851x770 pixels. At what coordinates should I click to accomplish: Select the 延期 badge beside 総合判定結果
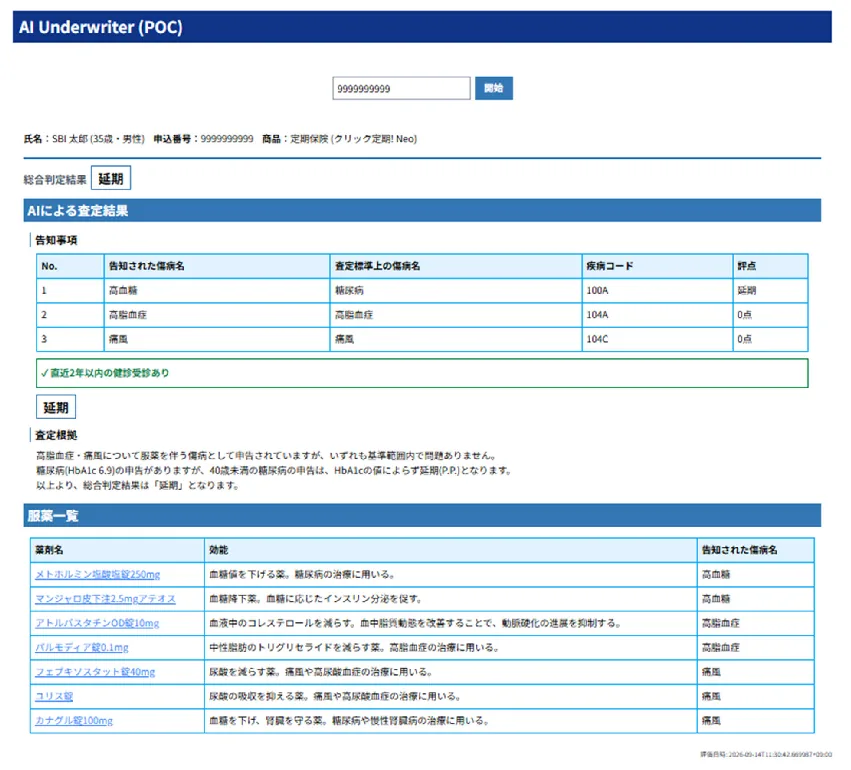[111, 179]
